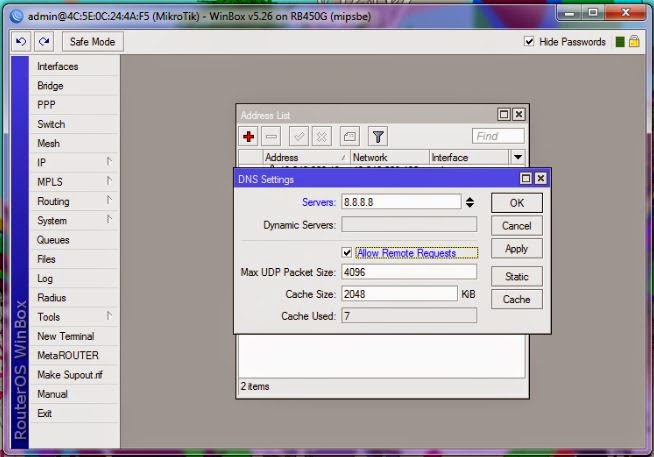Toggle Safe Mode button
This screenshot has height=457, width=654.
[93, 42]
